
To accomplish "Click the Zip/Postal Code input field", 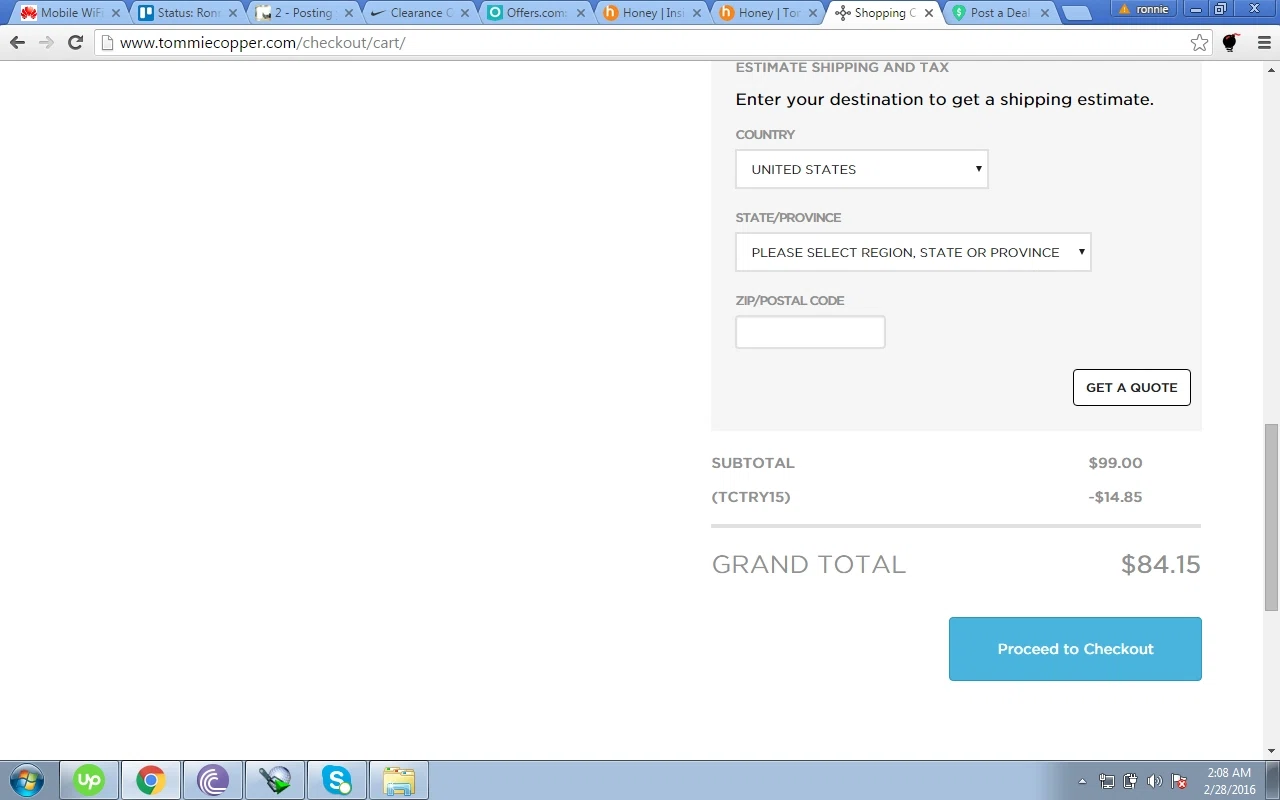I will pyautogui.click(x=810, y=332).
